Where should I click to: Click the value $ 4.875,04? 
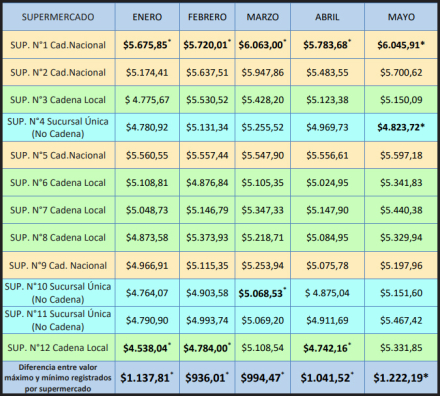[x=327, y=293]
